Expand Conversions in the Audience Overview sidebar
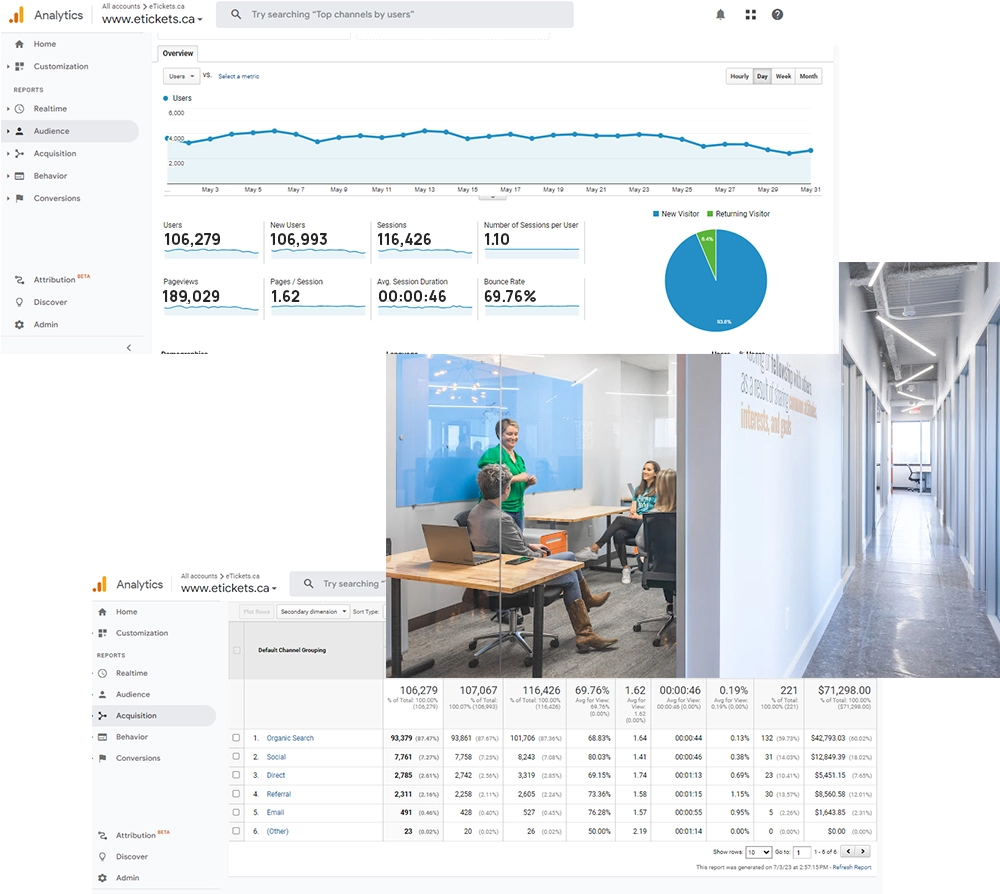 pos(8,198)
